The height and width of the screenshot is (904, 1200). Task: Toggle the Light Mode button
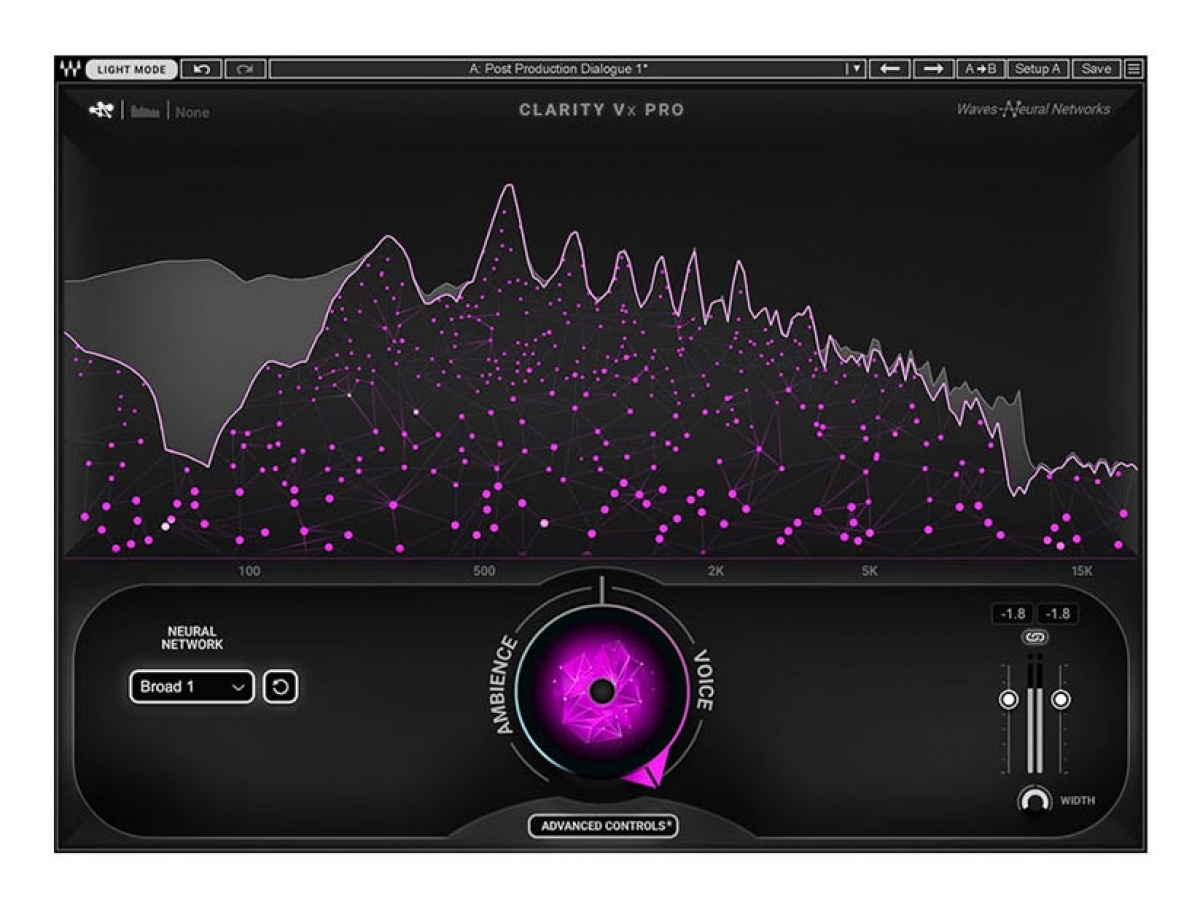132,70
